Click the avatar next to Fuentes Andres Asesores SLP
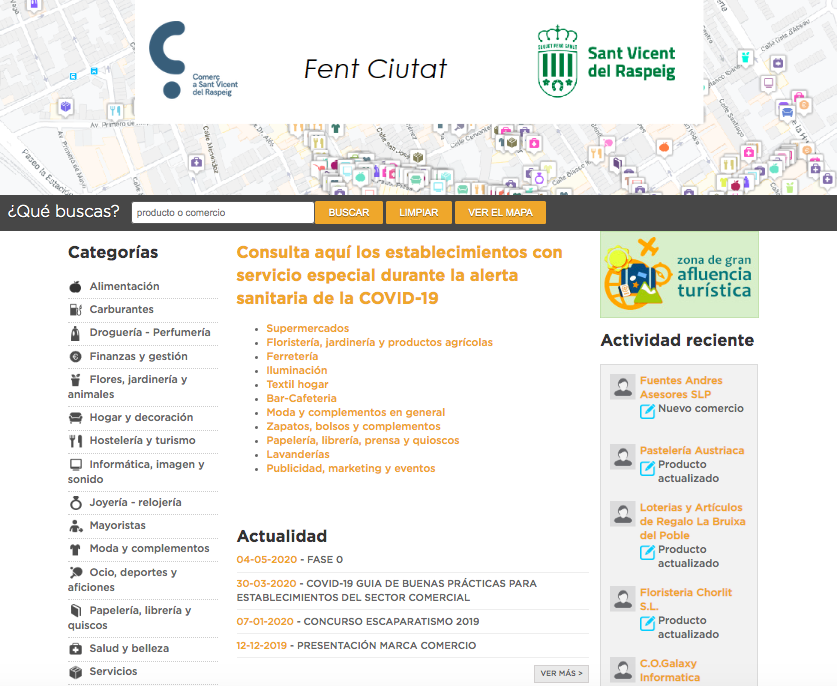The height and width of the screenshot is (686, 837). click(x=622, y=387)
